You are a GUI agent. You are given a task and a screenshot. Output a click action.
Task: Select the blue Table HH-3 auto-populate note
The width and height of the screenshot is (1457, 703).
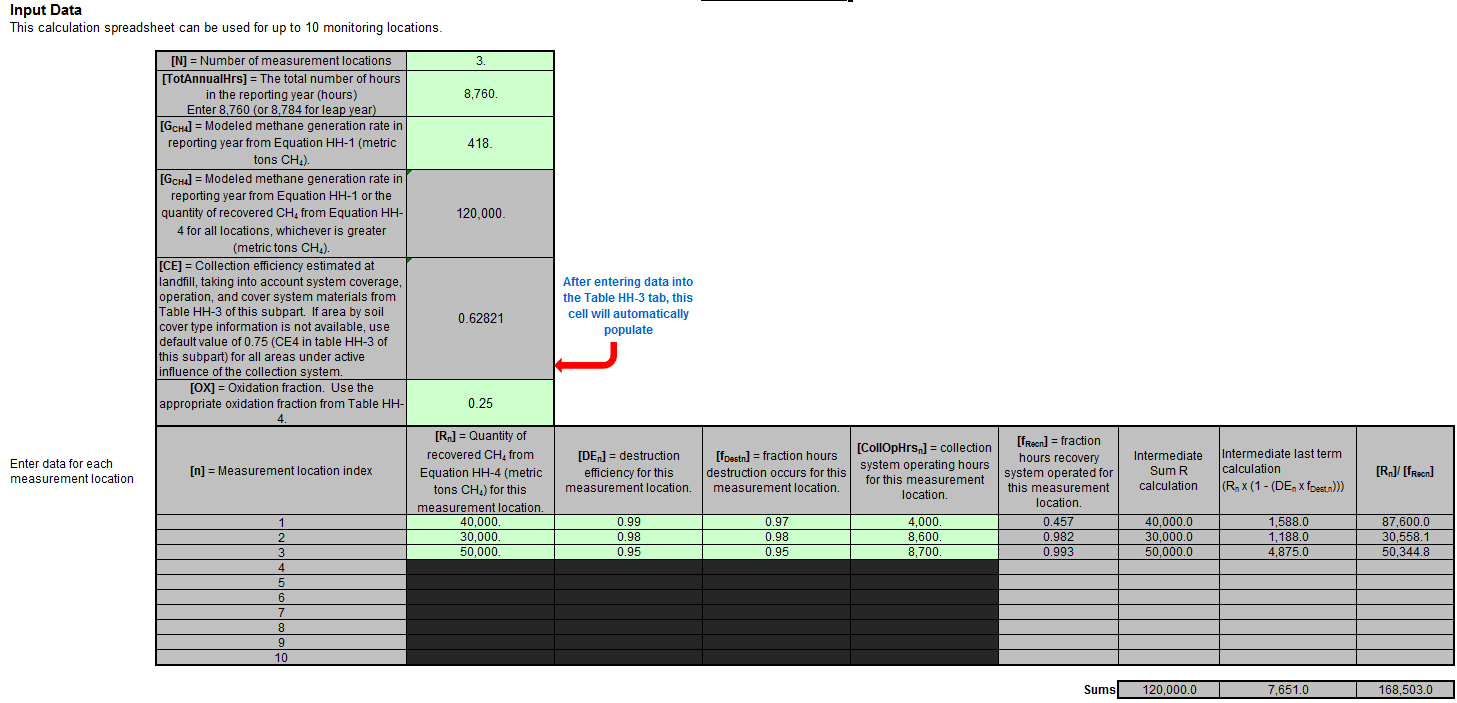click(628, 306)
